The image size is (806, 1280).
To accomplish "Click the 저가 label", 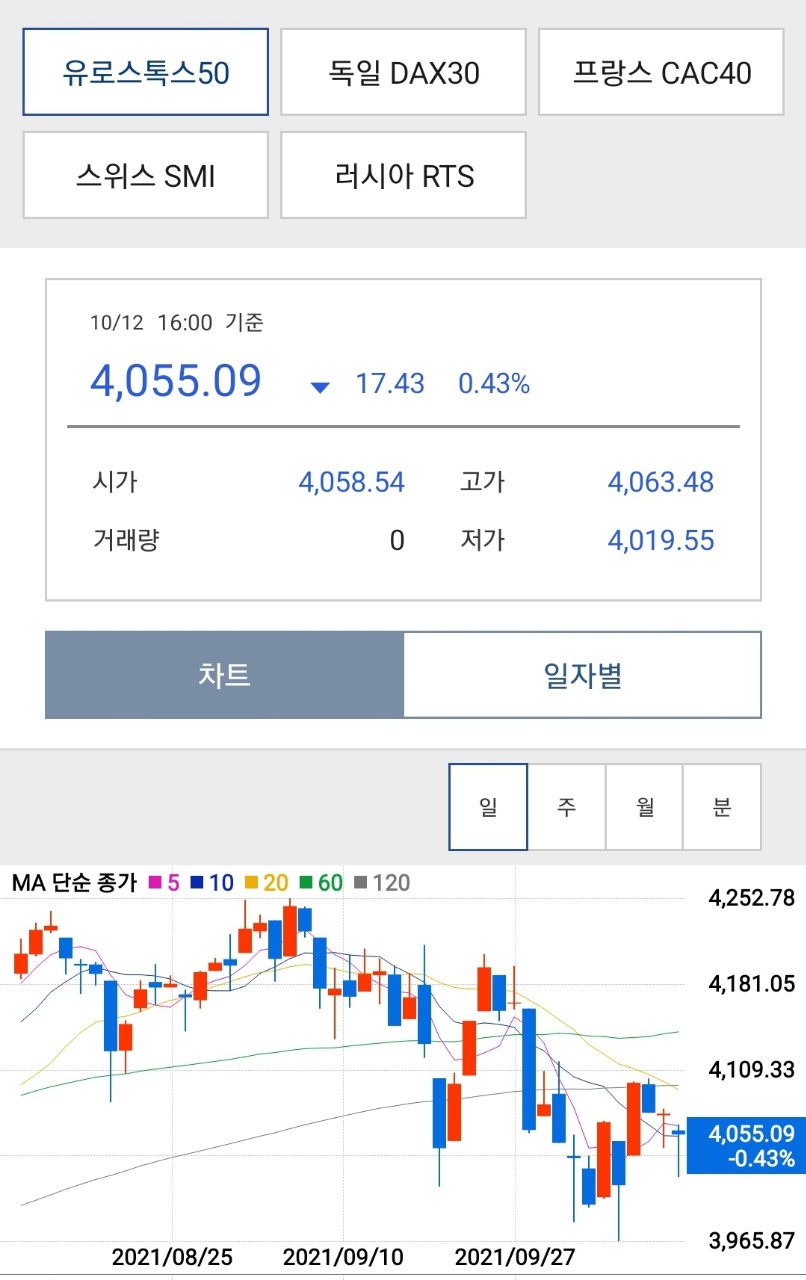I will pos(483,541).
